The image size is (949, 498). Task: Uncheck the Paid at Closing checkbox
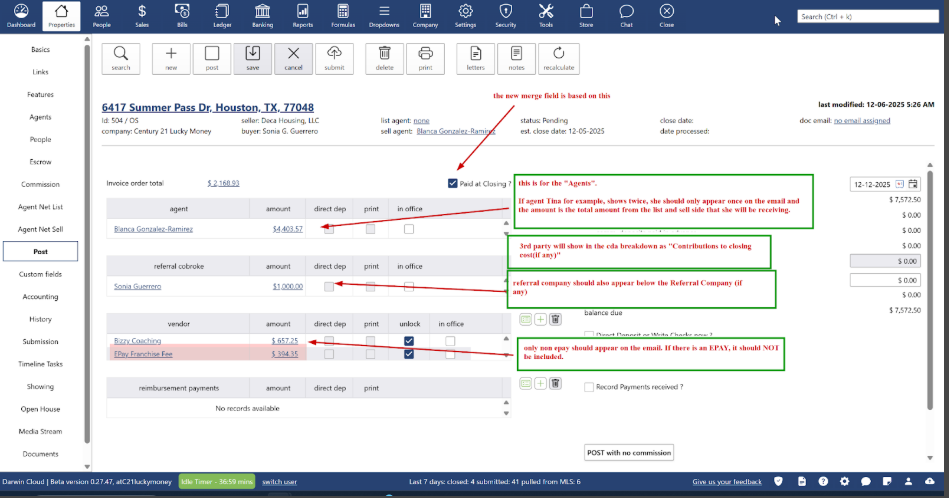[455, 184]
